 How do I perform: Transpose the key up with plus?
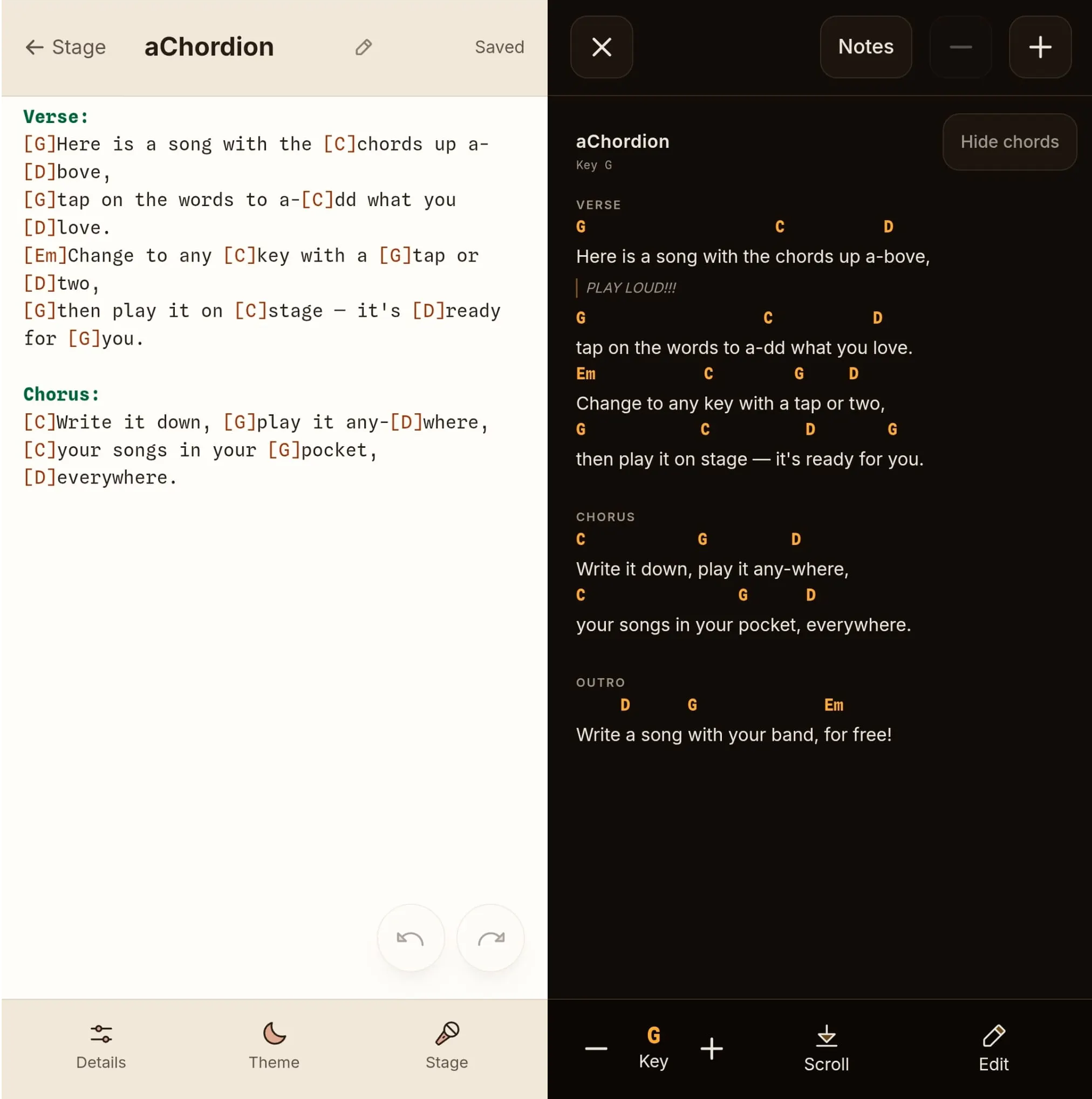click(712, 1048)
